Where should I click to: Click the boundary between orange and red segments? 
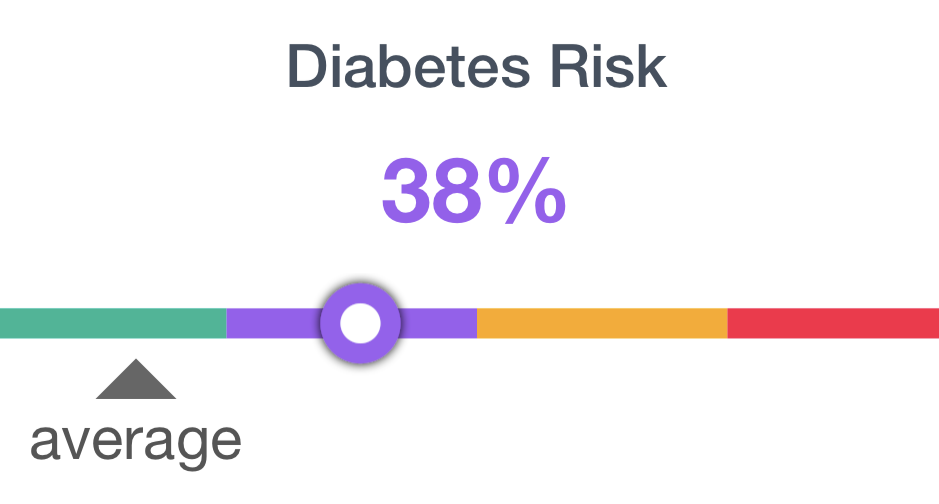pos(728,323)
